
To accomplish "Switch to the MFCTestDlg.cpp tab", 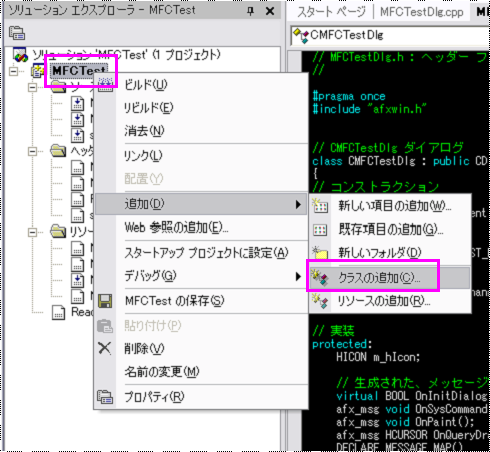I will point(422,12).
